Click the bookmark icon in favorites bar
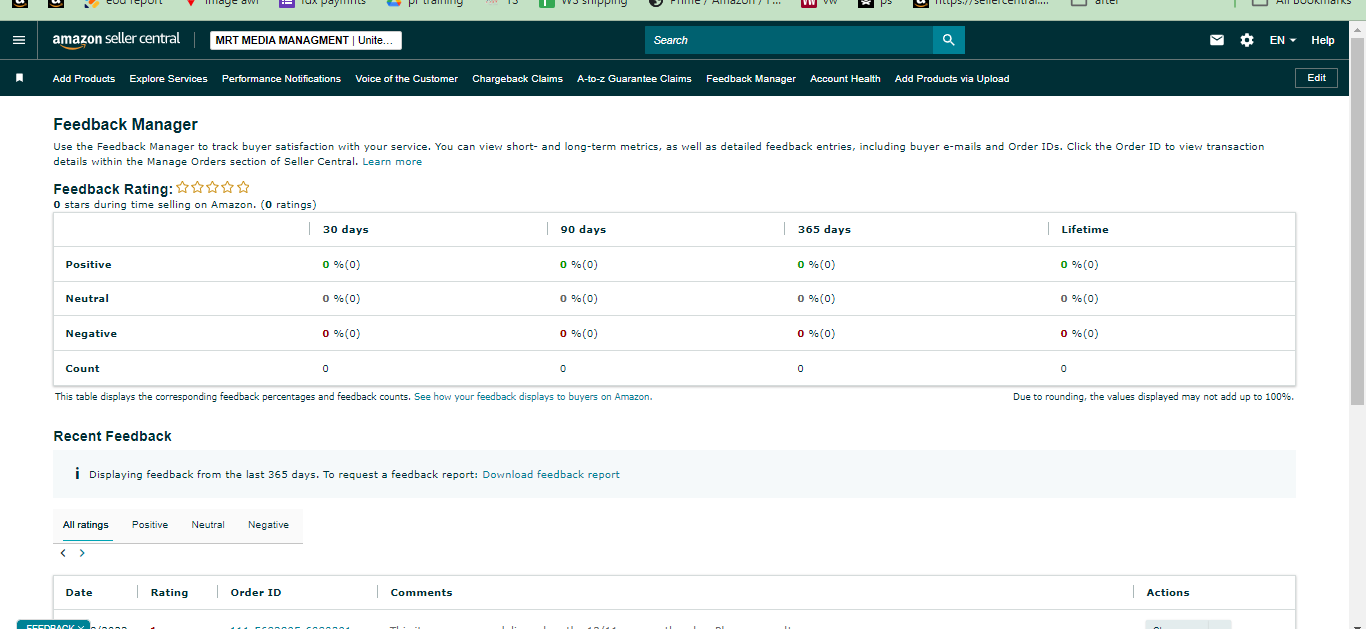The image size is (1366, 629). [x=19, y=78]
